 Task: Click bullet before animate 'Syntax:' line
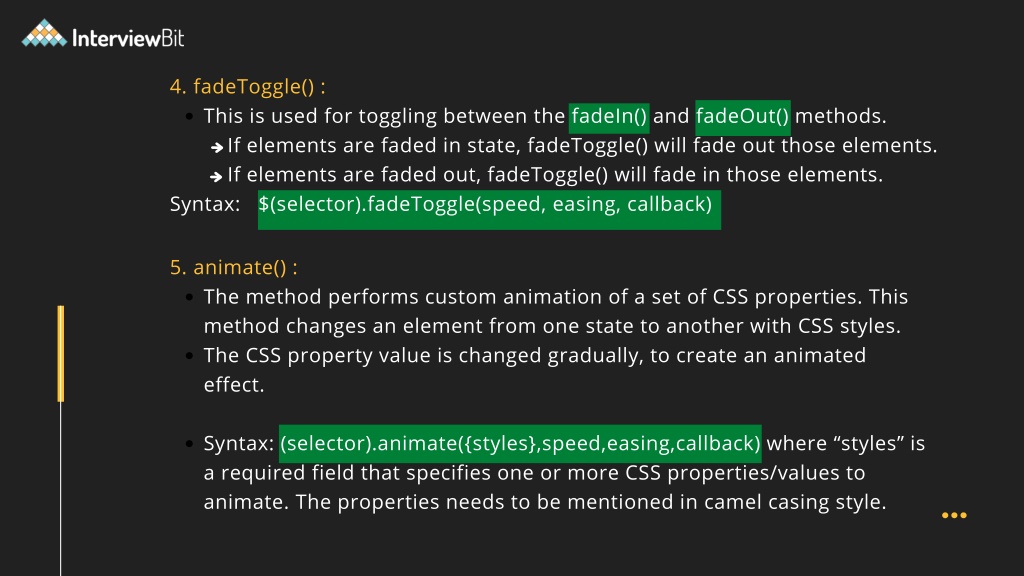[189, 444]
